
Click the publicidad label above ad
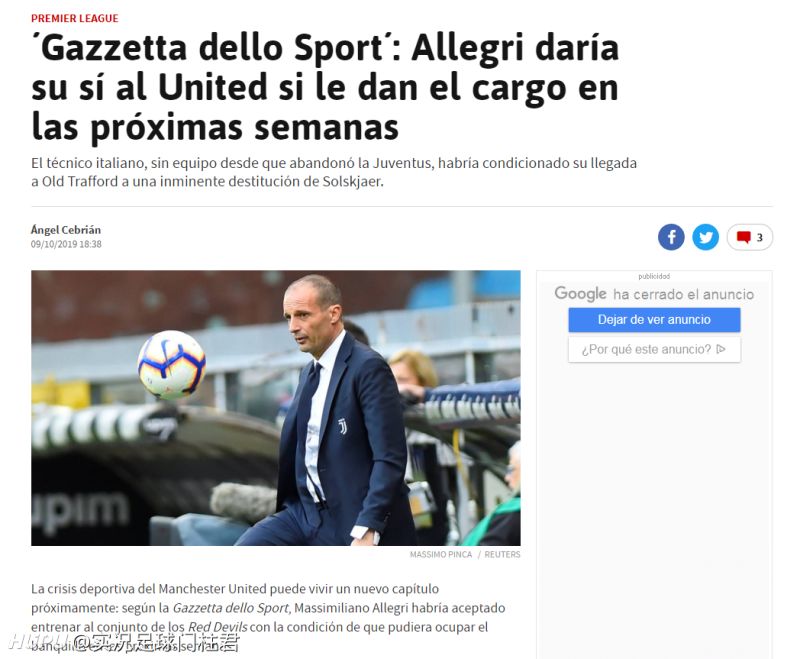[654, 276]
